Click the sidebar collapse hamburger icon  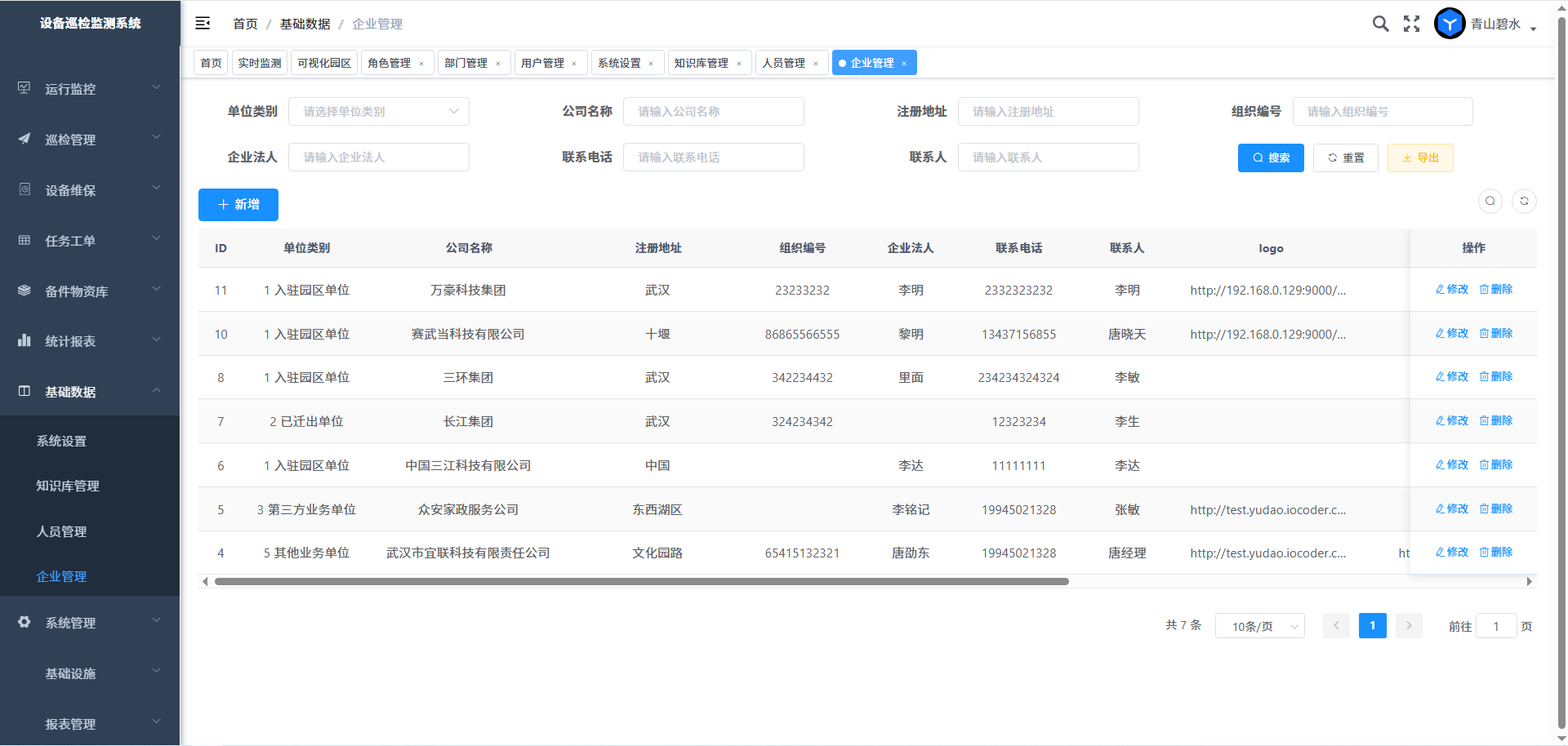click(x=203, y=24)
